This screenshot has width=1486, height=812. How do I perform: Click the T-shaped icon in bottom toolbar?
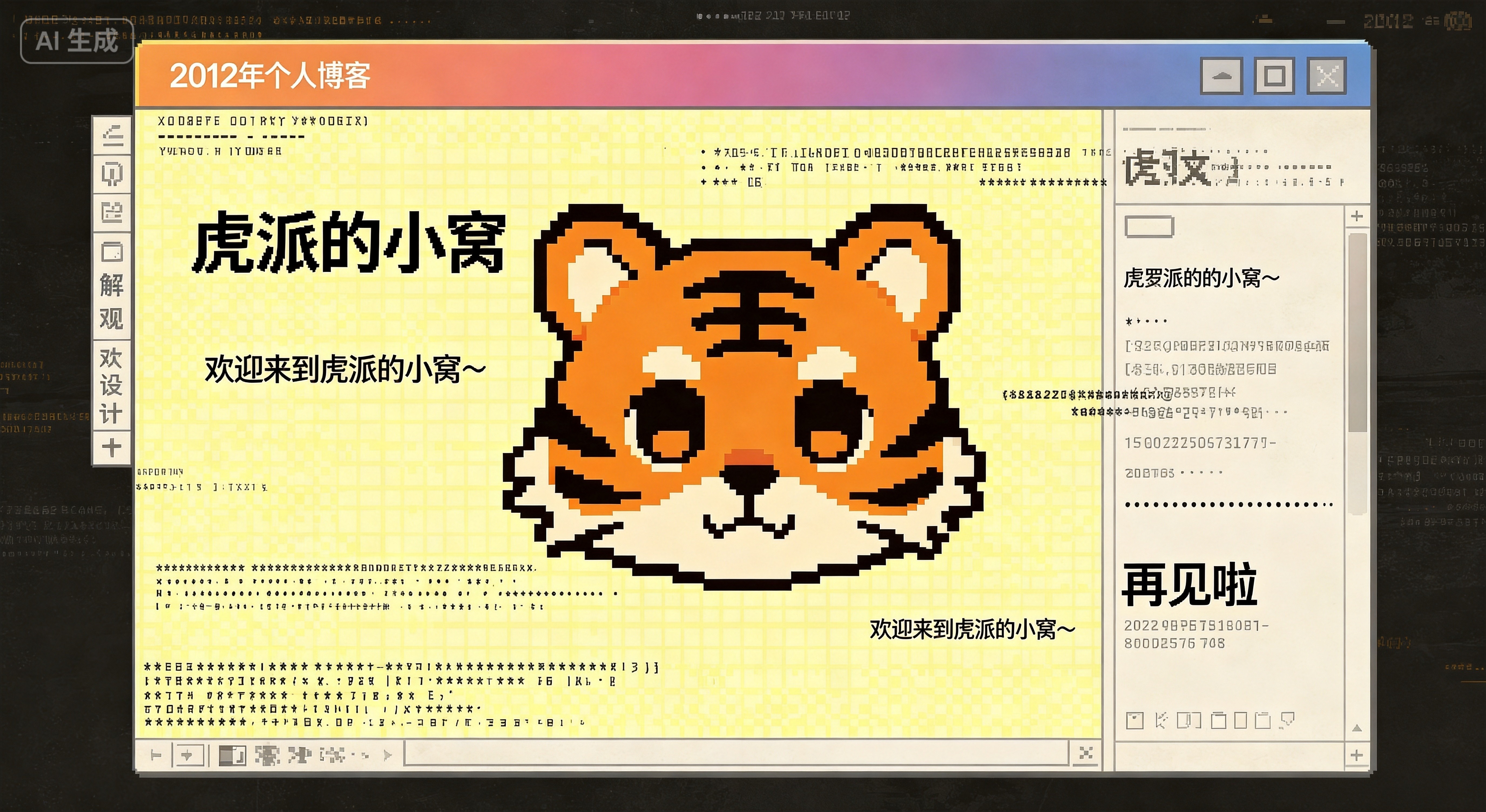[x=156, y=755]
